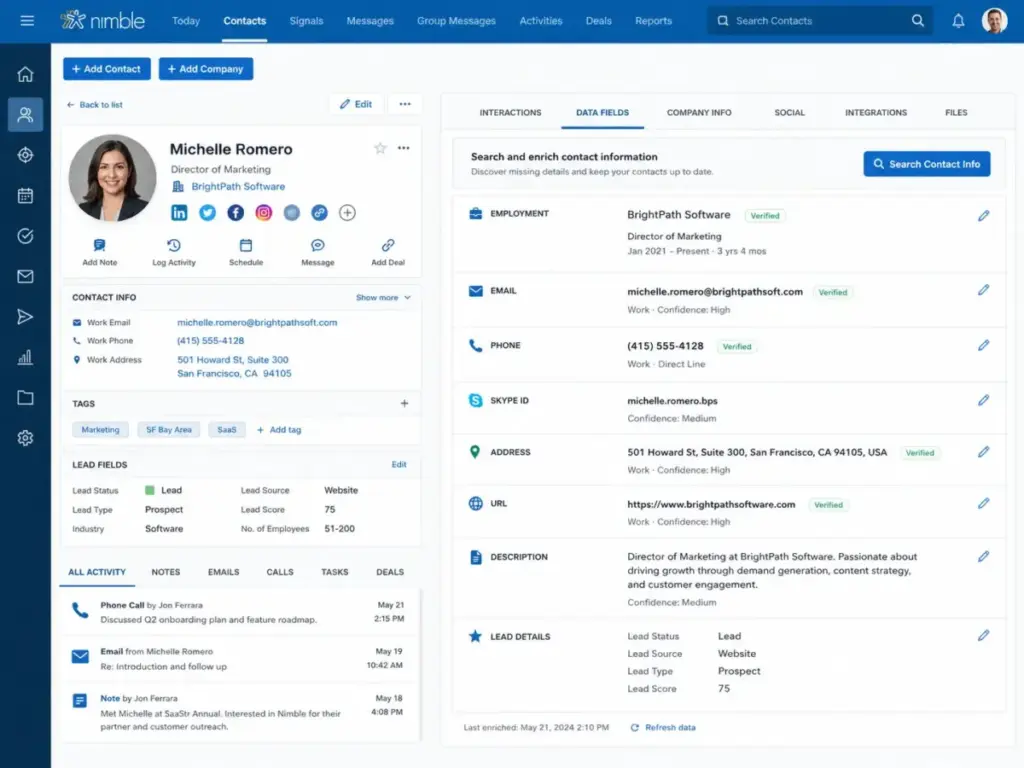The width and height of the screenshot is (1024, 768).
Task: Click Message action
Action: point(317,252)
